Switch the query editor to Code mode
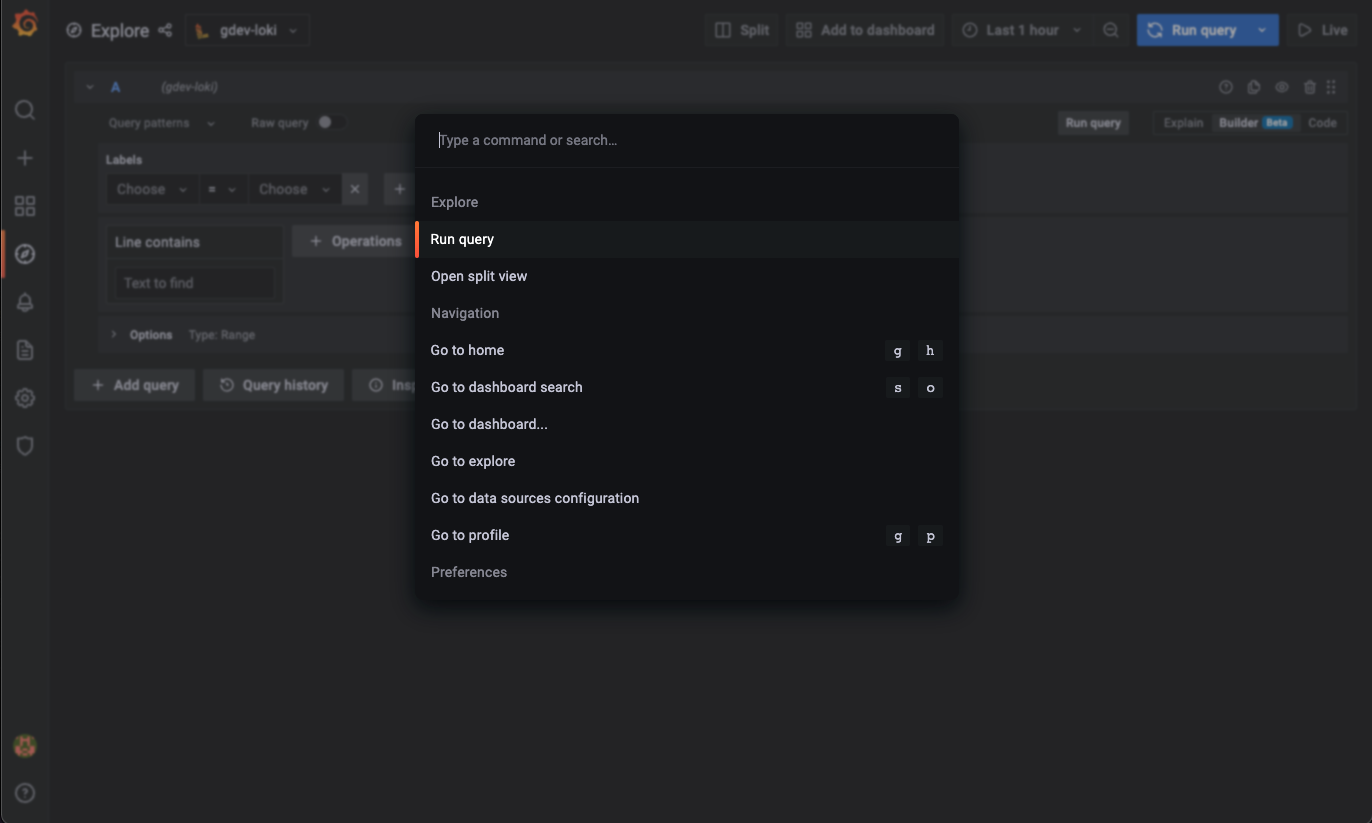This screenshot has width=1372, height=823. (x=1322, y=123)
